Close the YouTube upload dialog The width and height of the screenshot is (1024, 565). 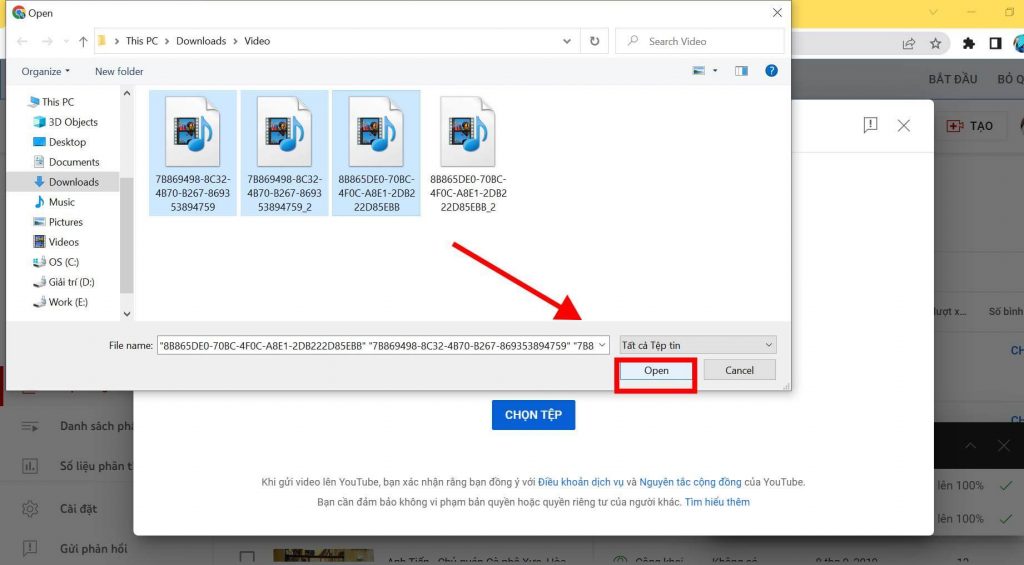tap(903, 125)
